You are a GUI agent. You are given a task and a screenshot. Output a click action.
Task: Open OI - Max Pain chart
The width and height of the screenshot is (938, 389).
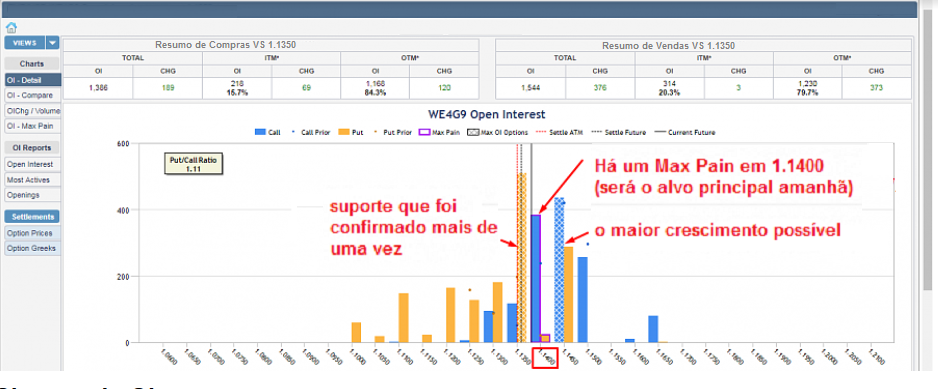(32, 126)
